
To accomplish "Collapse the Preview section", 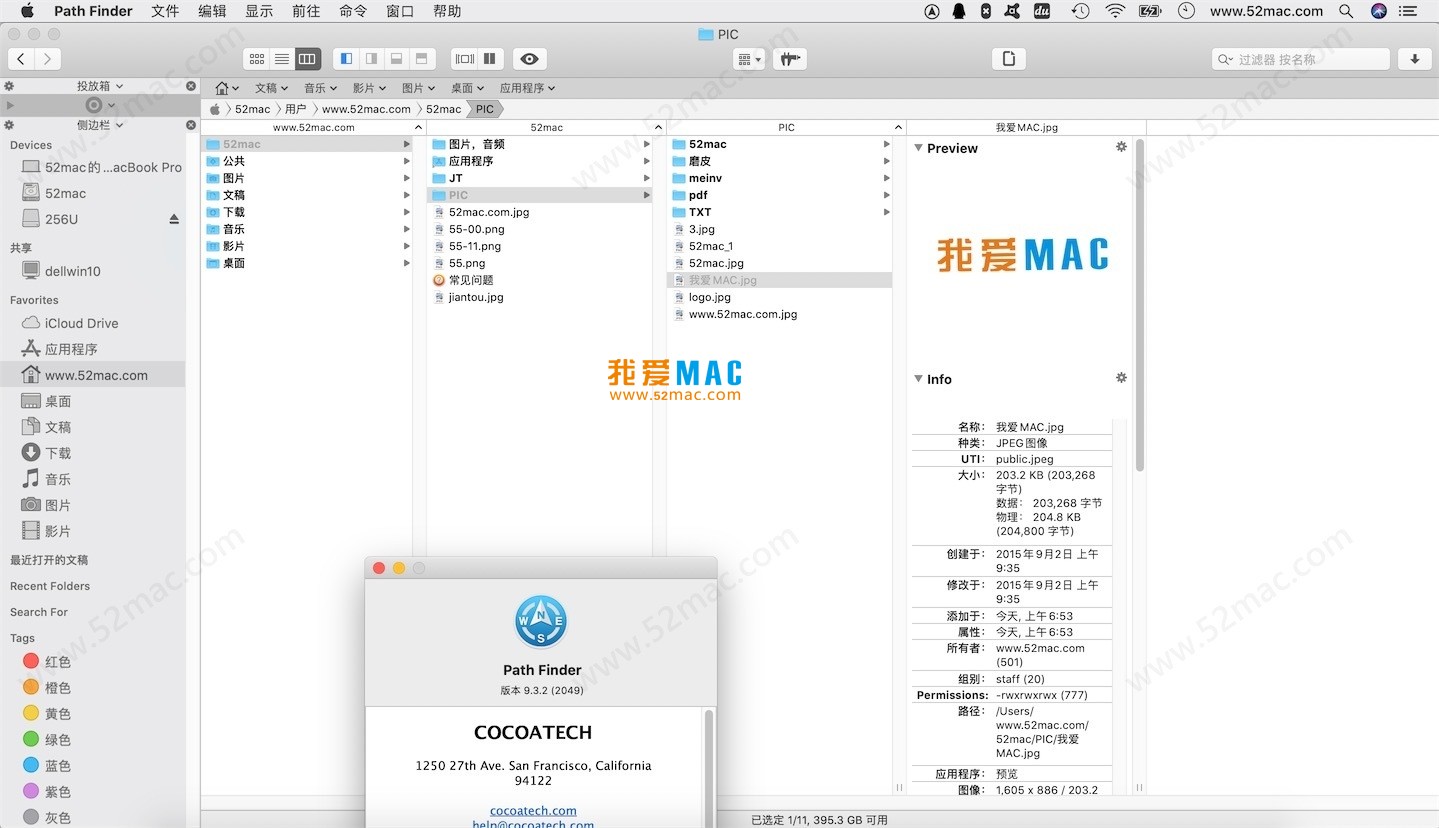I will [x=919, y=148].
